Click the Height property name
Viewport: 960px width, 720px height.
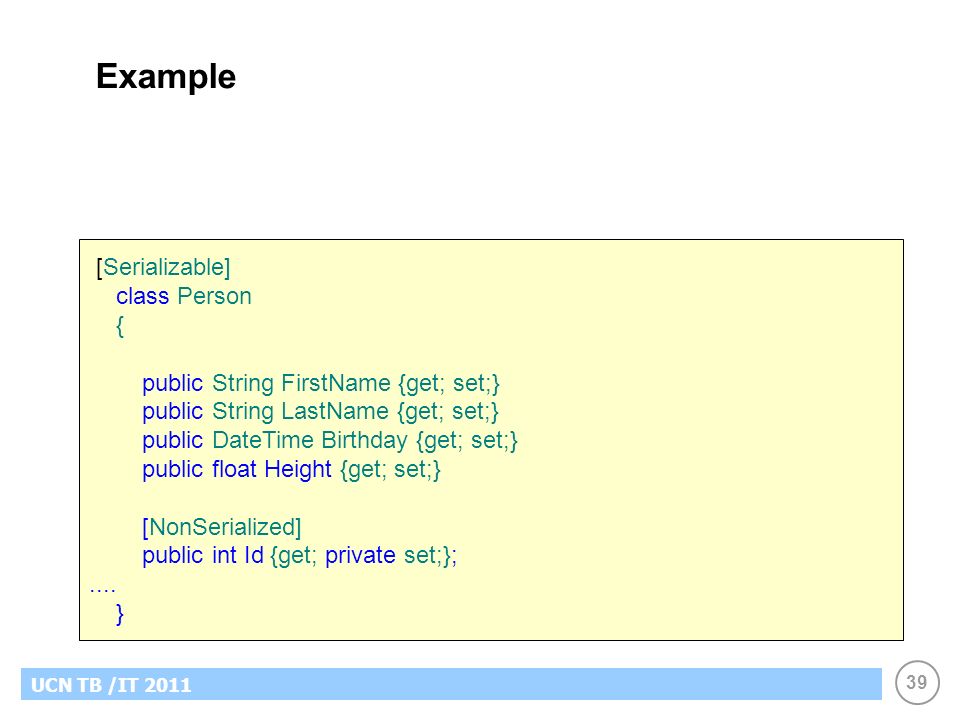[298, 470]
